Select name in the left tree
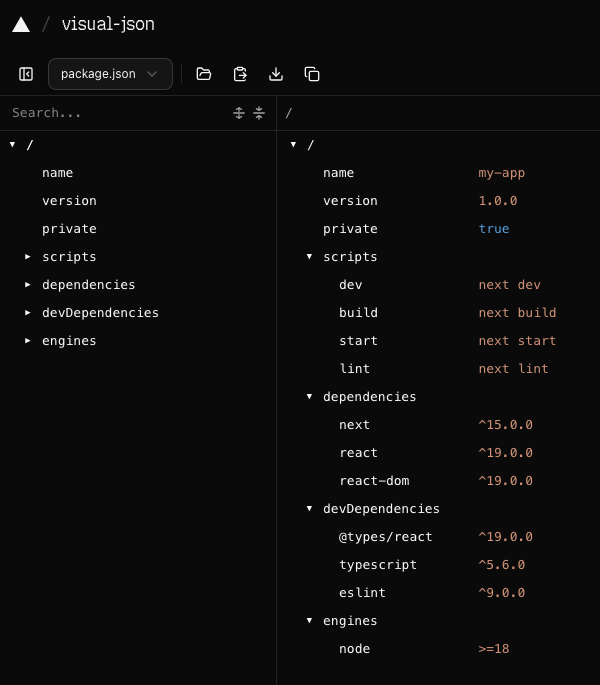Image resolution: width=600 pixels, height=685 pixels. (x=58, y=173)
